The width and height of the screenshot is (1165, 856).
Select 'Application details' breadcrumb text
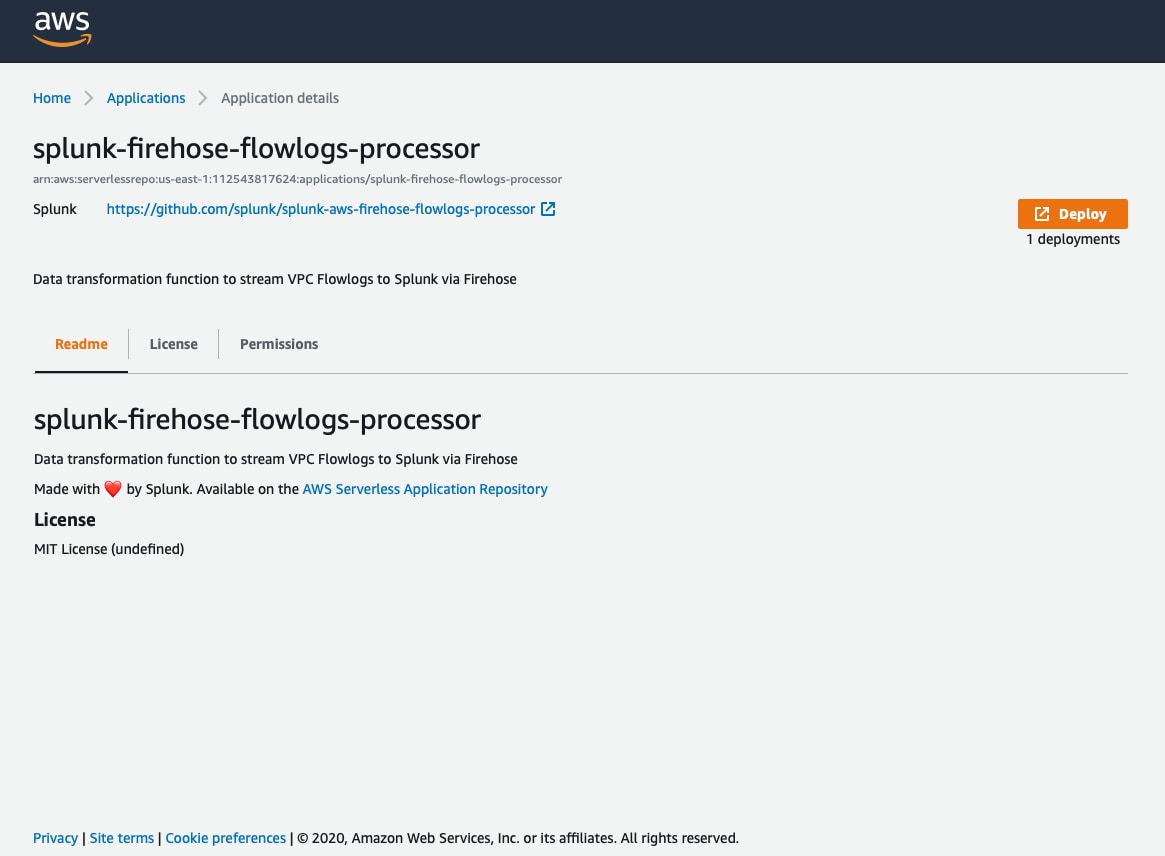280,98
